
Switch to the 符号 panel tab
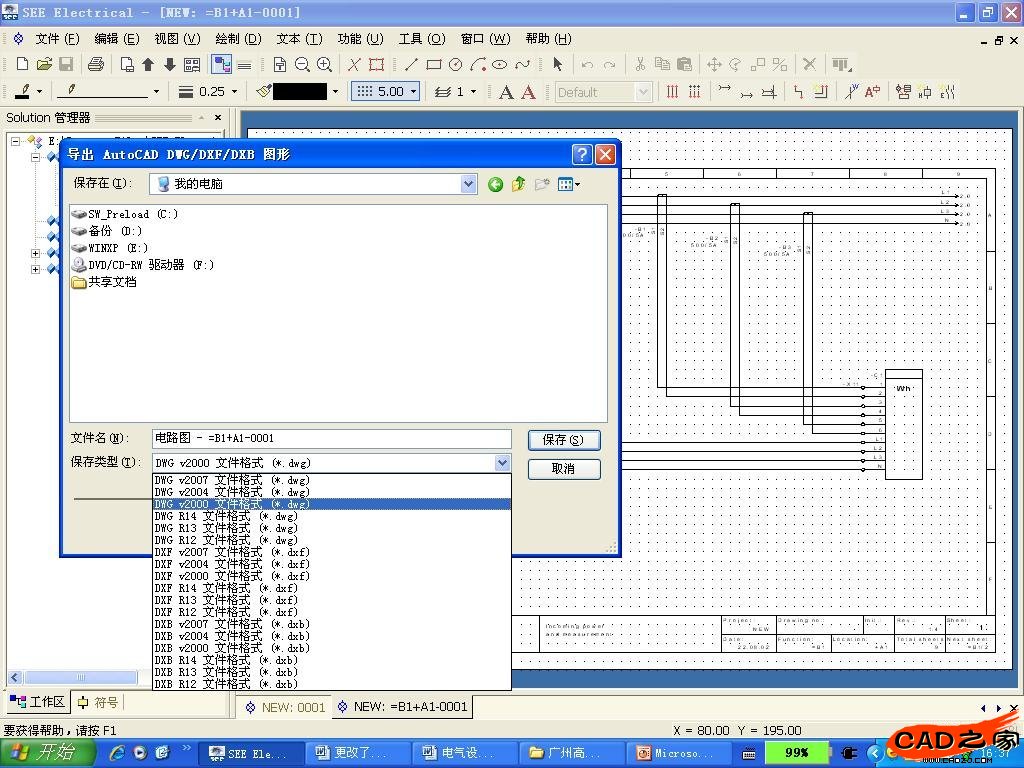tap(98, 702)
